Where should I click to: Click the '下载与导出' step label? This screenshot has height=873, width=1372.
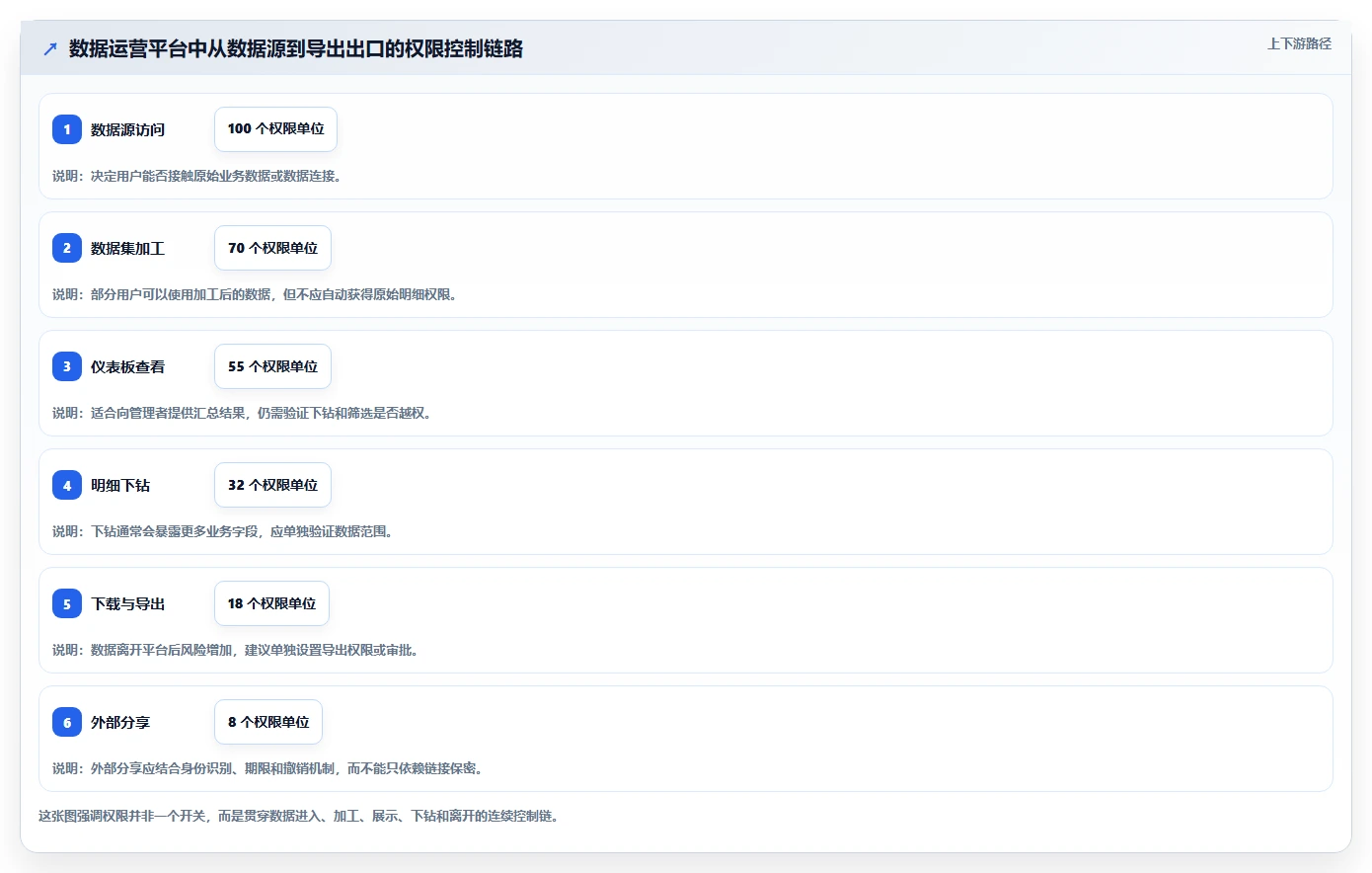point(127,603)
